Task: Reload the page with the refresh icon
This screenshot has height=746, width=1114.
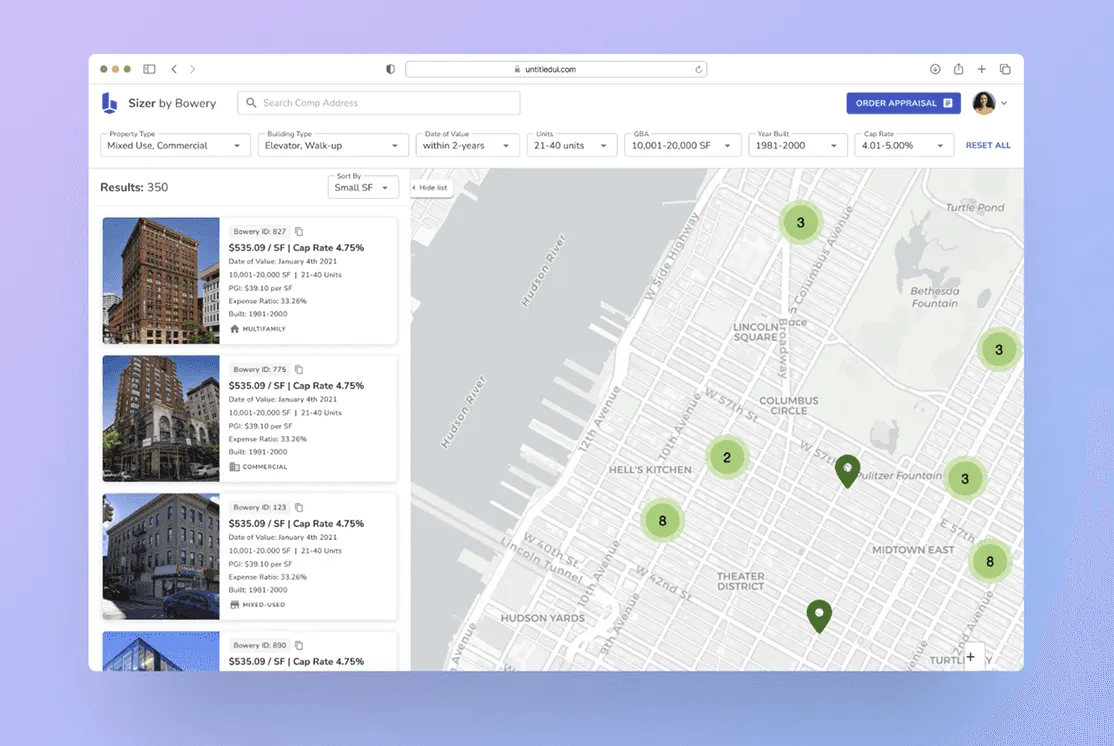Action: (x=698, y=70)
